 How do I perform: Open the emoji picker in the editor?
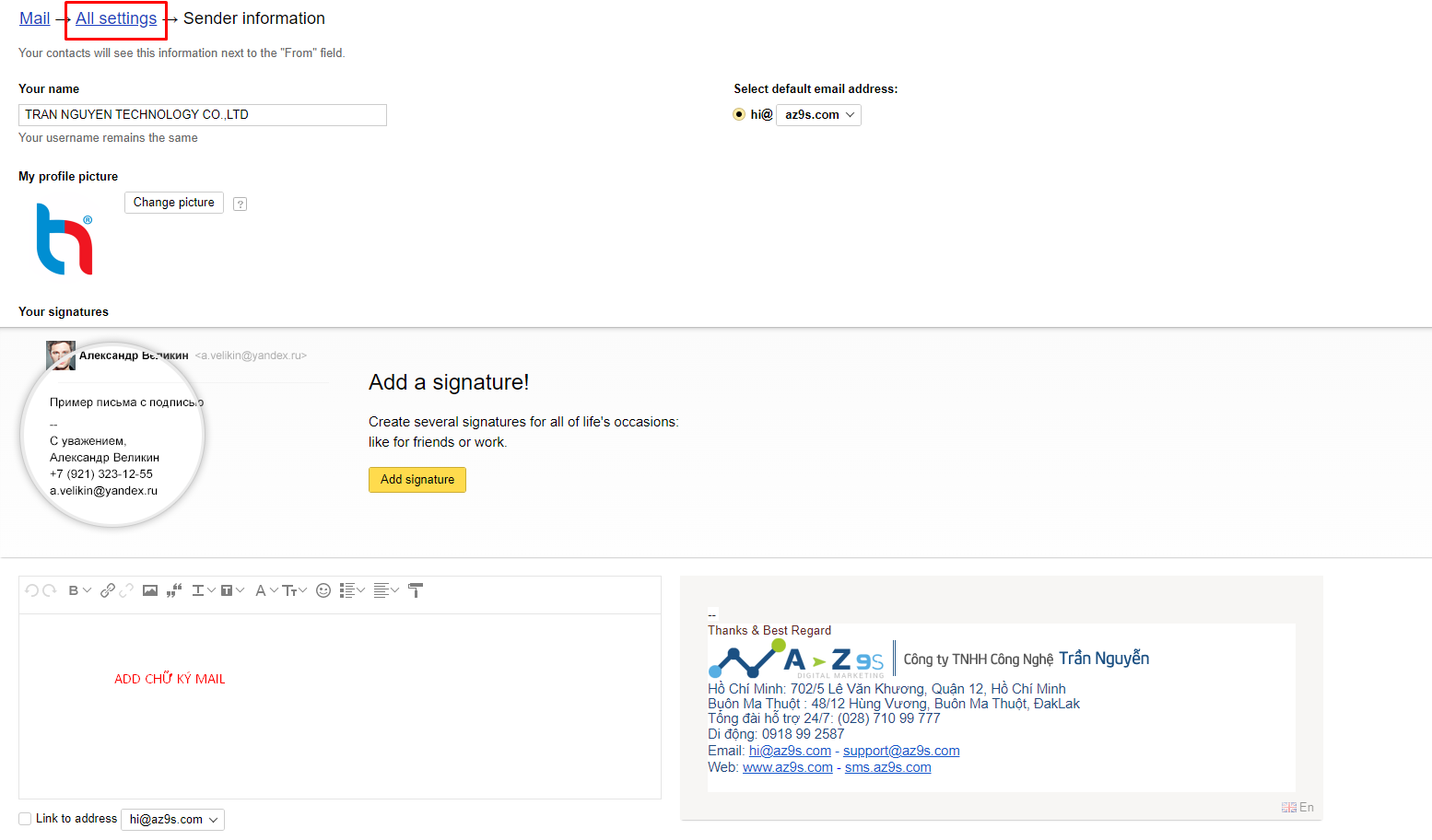(323, 590)
